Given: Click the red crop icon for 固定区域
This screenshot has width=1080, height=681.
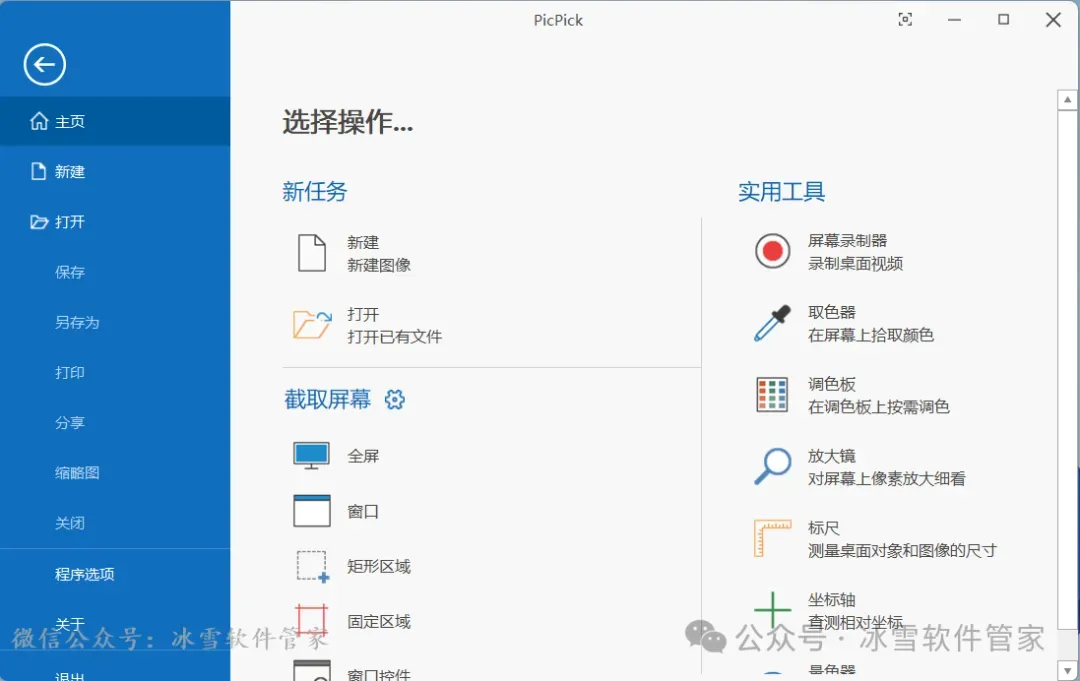Looking at the screenshot, I should 311,620.
